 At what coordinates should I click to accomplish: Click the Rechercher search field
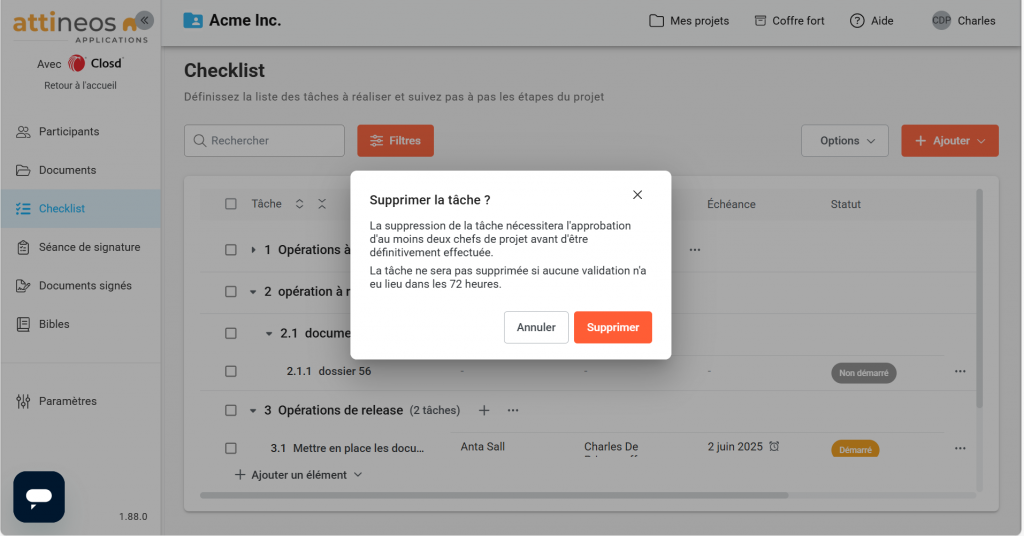[264, 141]
